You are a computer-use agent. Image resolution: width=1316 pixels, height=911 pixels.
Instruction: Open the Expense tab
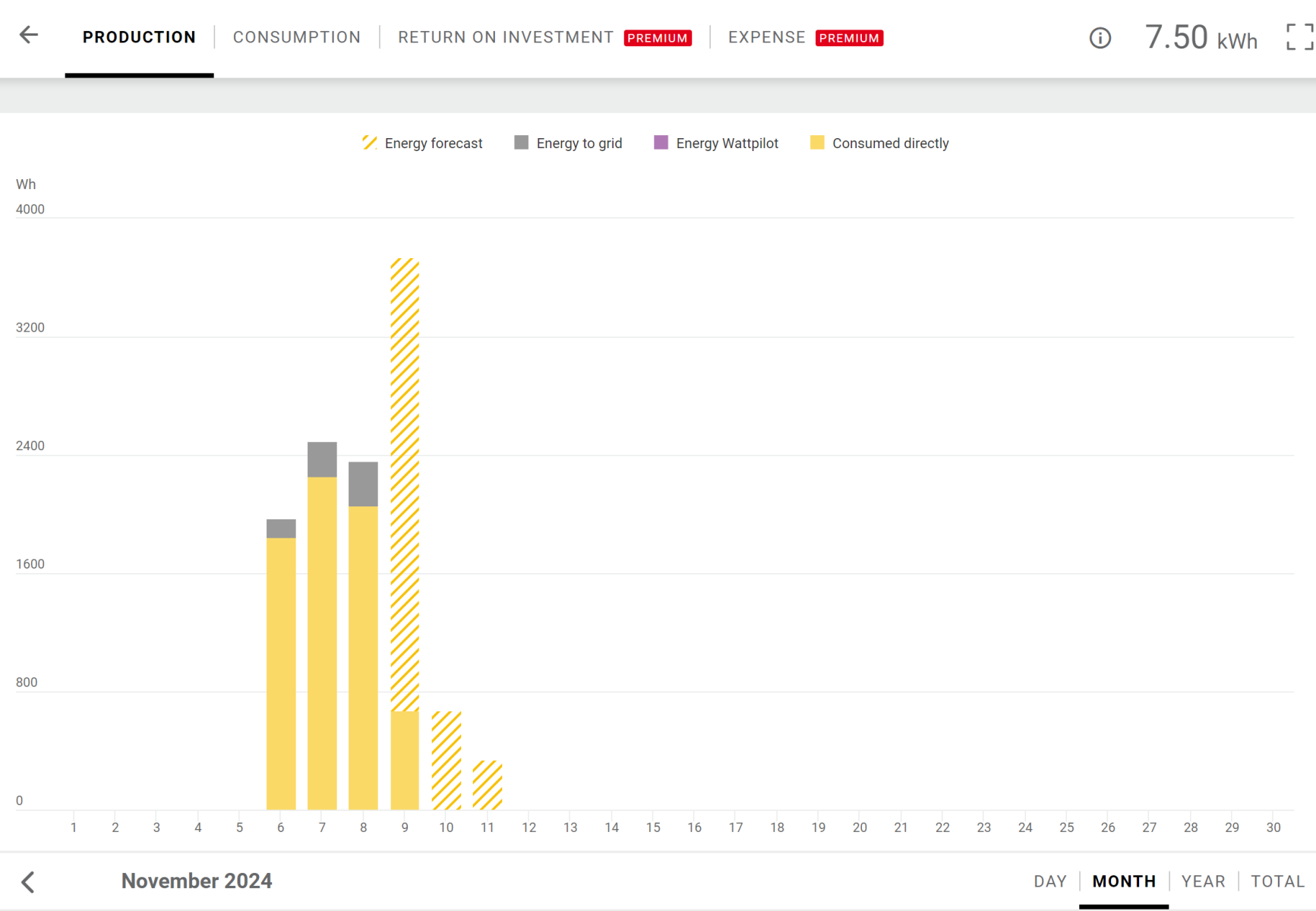pos(766,37)
